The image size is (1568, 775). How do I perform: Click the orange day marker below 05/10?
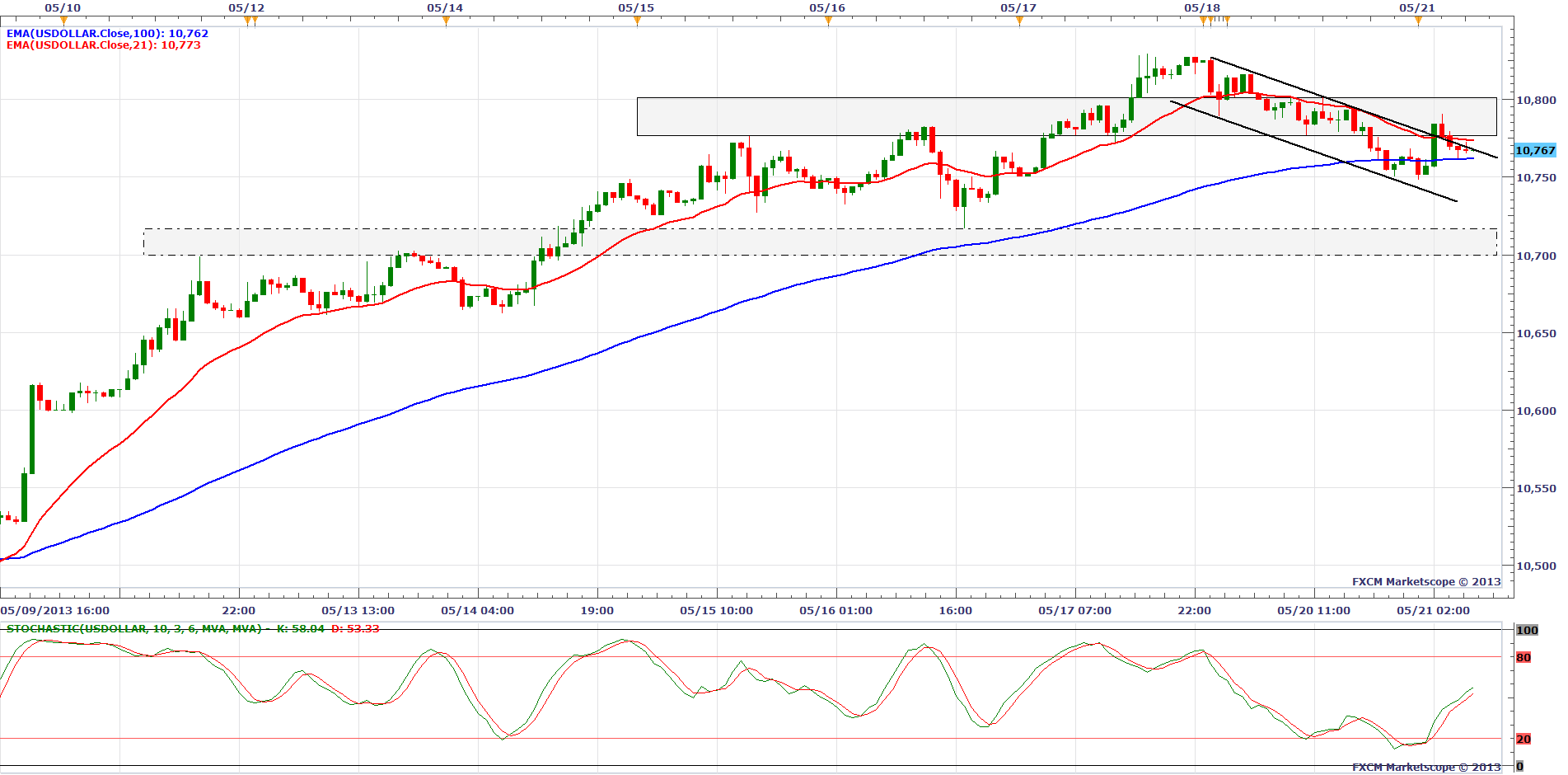pos(63,21)
